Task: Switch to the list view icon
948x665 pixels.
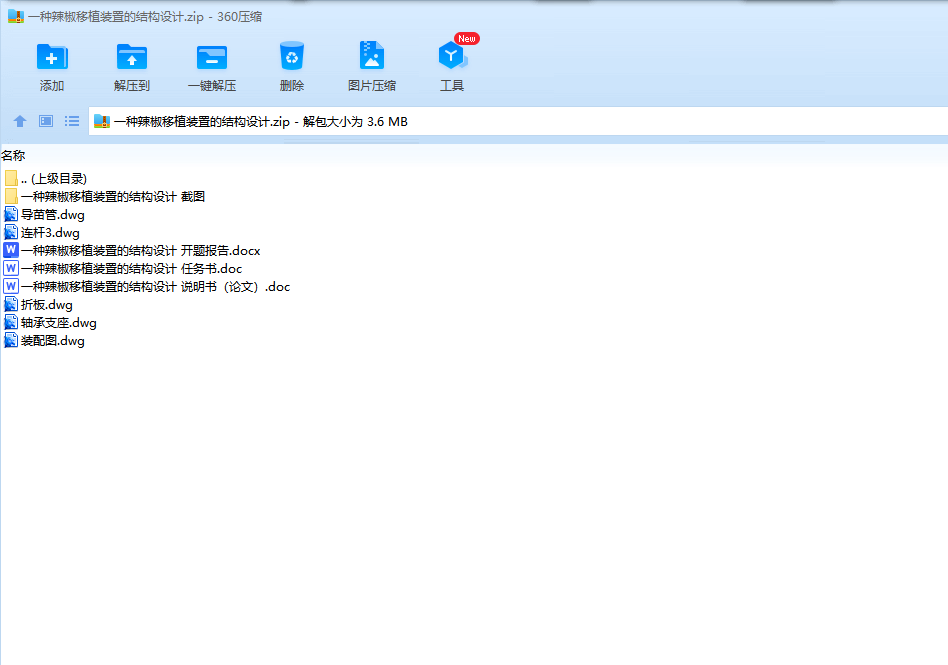Action: [x=72, y=122]
